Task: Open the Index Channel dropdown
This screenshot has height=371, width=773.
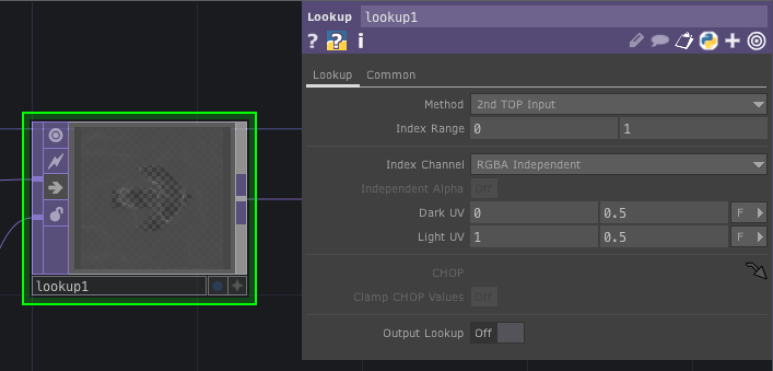Action: [x=618, y=165]
